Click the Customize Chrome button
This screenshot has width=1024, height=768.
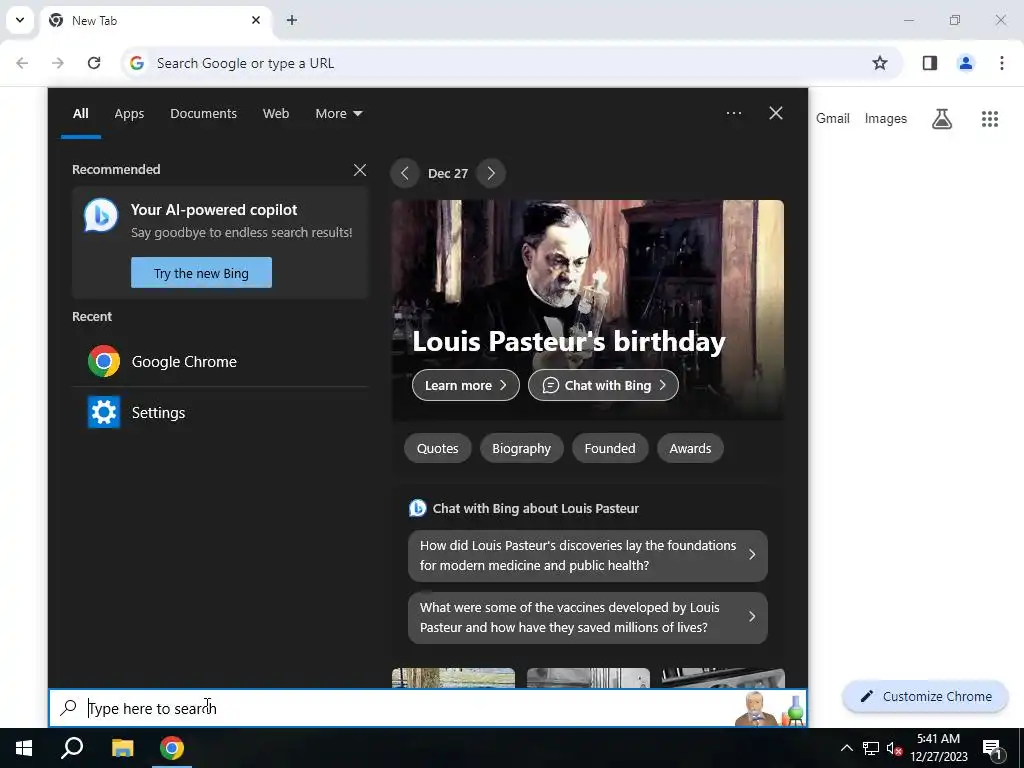(925, 696)
